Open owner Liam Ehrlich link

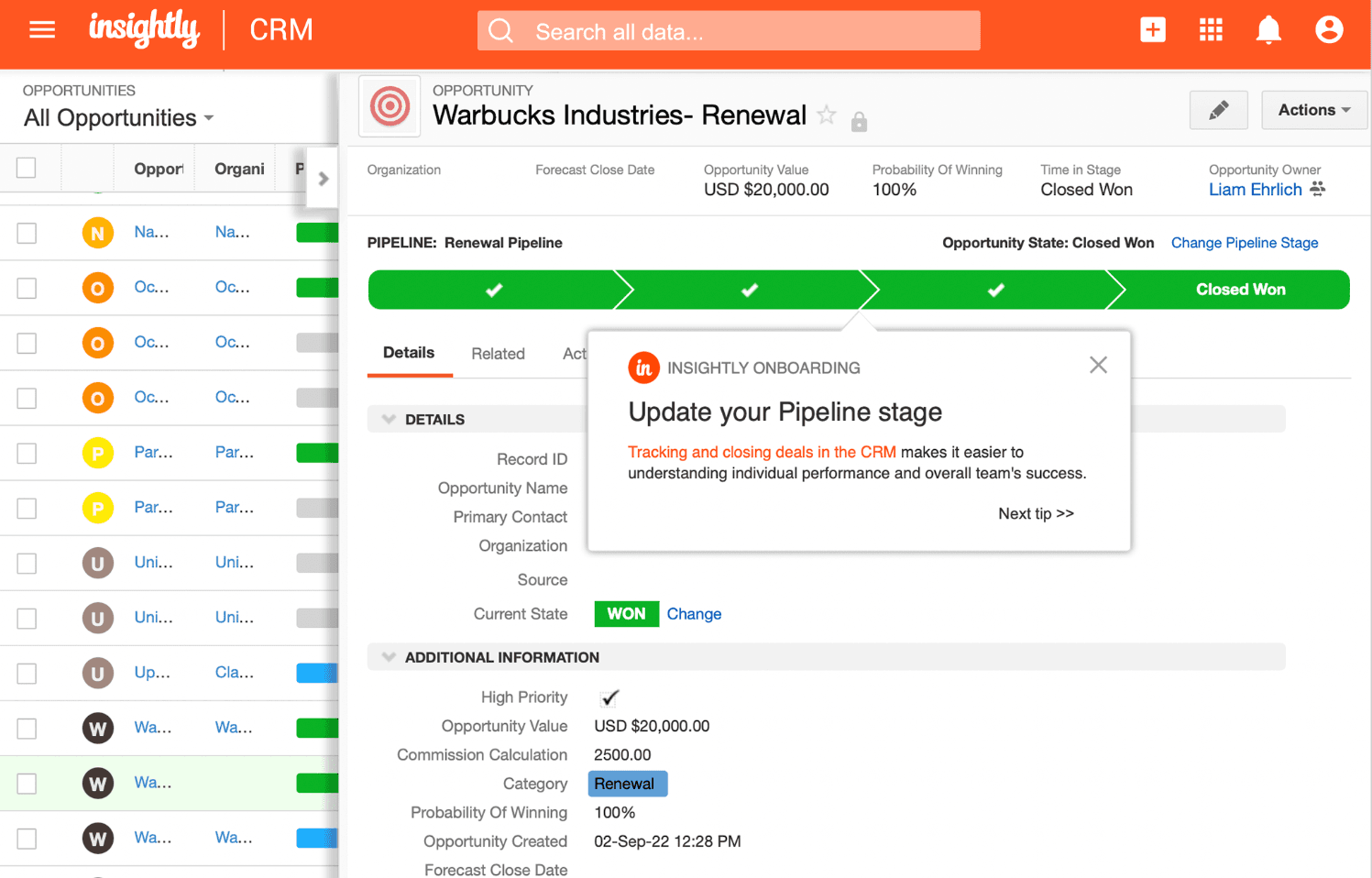click(1255, 190)
